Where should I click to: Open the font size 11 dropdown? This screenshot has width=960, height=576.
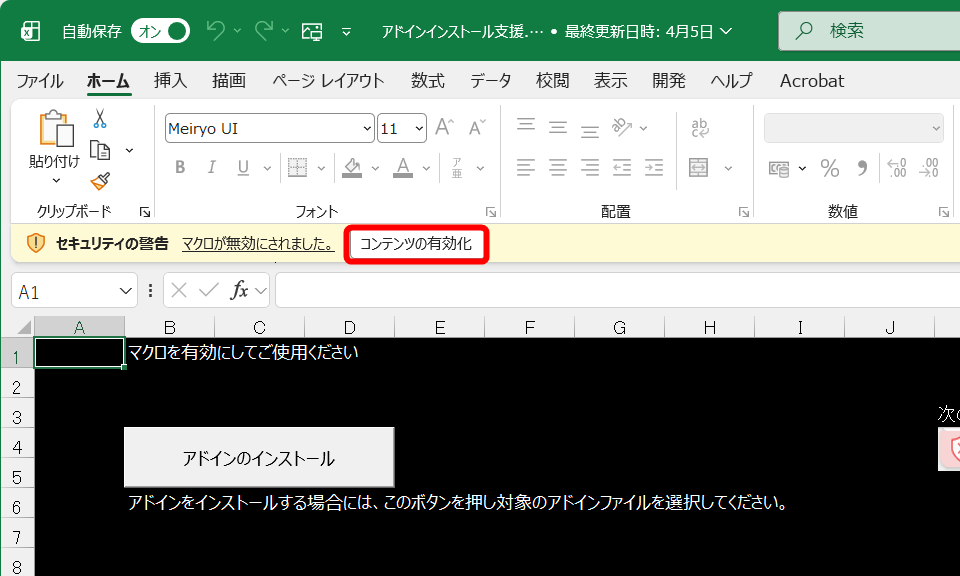[419, 129]
